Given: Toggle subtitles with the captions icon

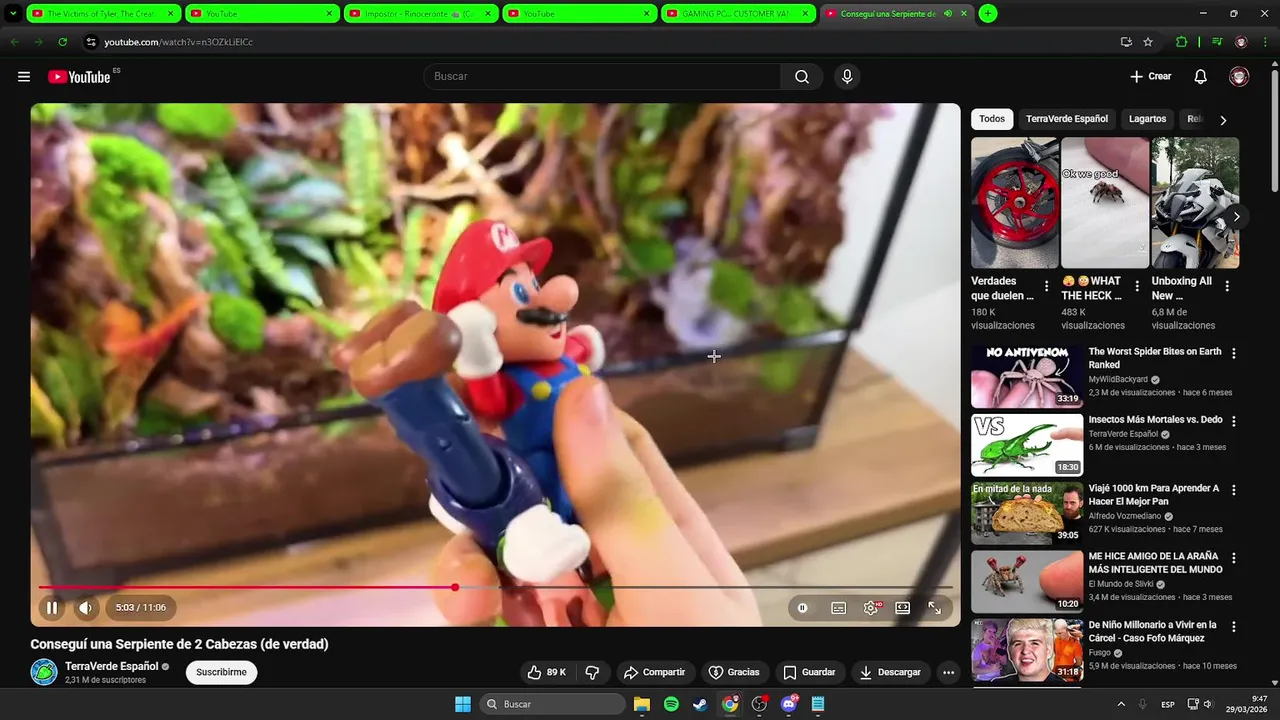Looking at the screenshot, I should (839, 608).
